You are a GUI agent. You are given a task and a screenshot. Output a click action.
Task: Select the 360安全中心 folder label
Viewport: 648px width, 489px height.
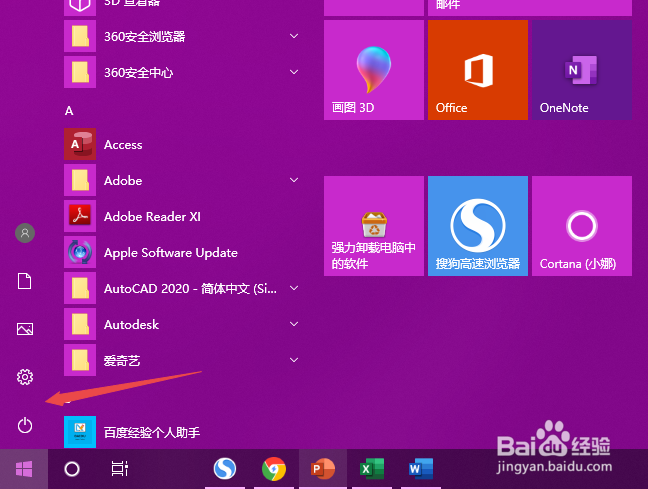(138, 73)
